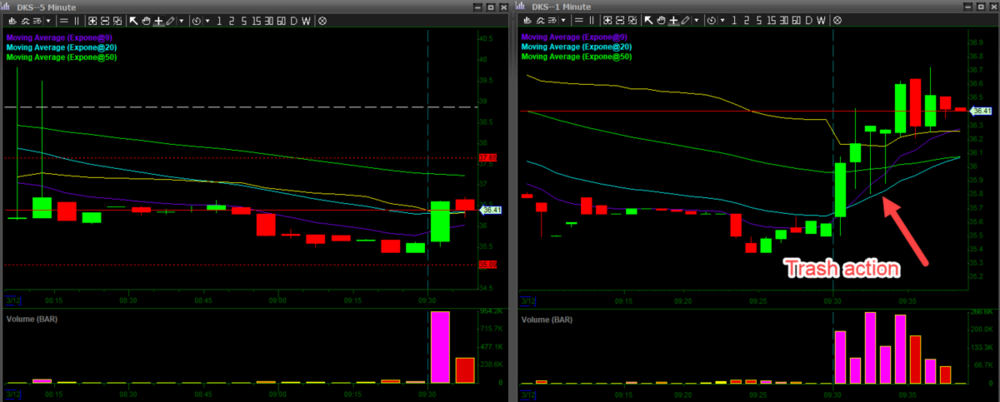Select the arrow pointer tool in the 5 Minute chart

pos(134,20)
